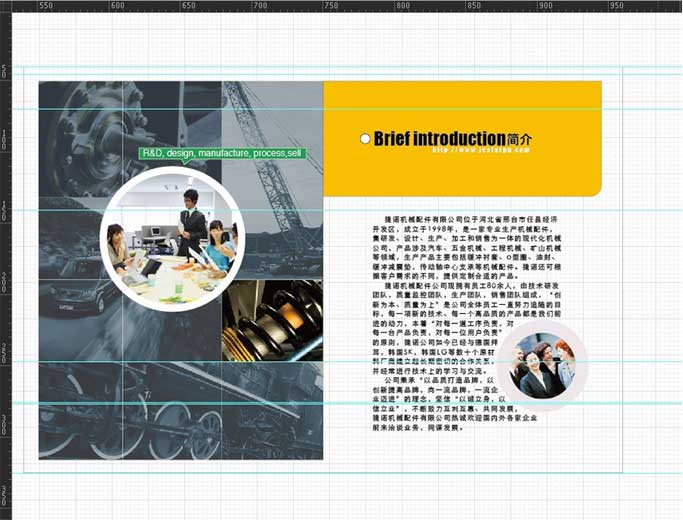Click the Chinese characters 简介 after heading
The height and width of the screenshot is (520, 683).
520,139
